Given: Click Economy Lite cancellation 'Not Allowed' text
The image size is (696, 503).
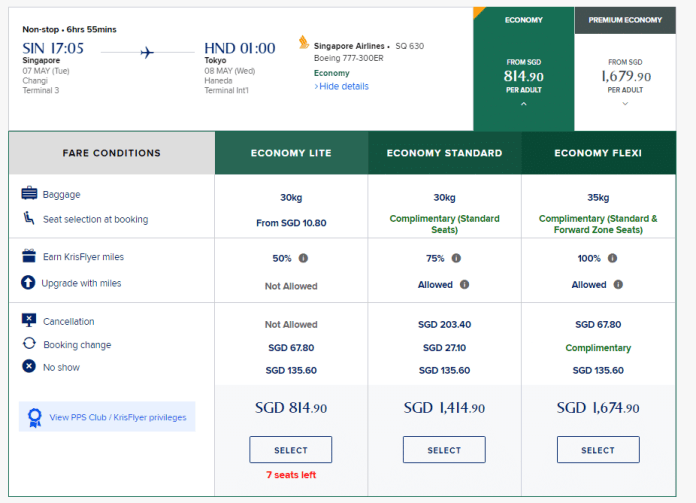Looking at the screenshot, I should pos(291,325).
